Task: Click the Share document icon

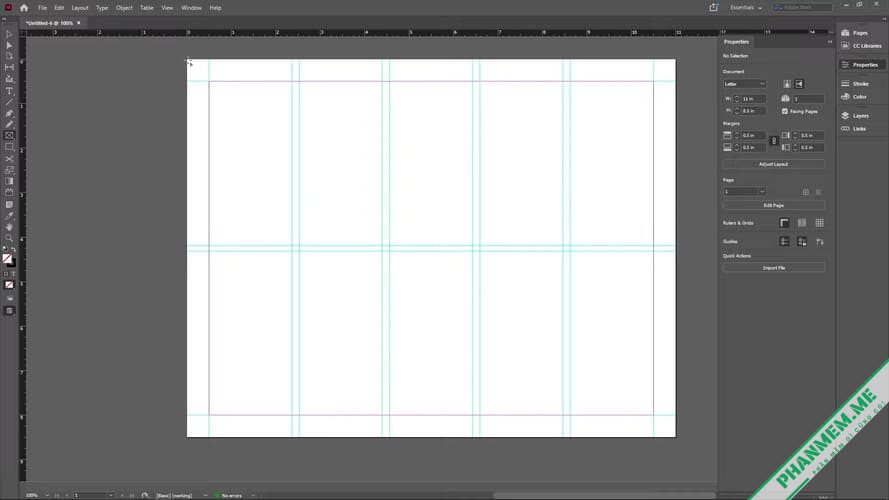Action: [x=713, y=7]
